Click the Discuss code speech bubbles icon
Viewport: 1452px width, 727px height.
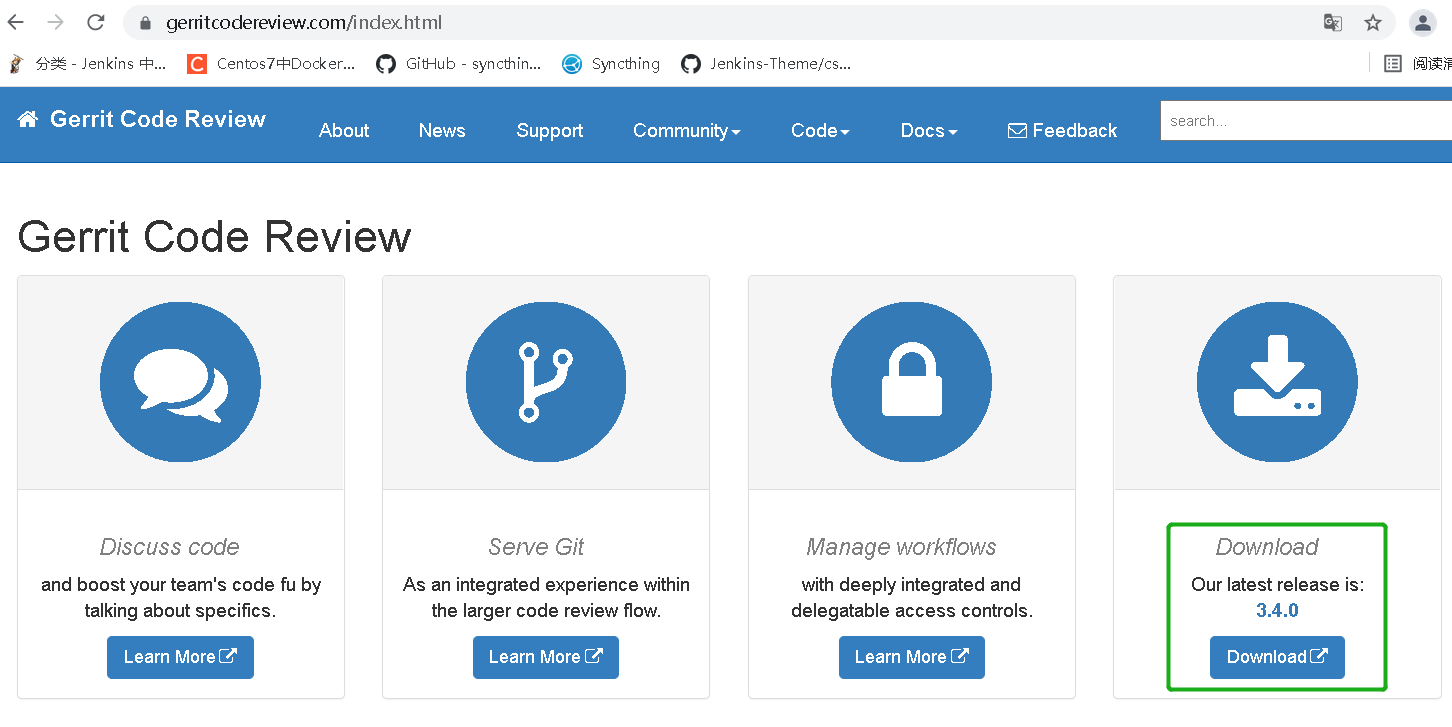coord(181,382)
